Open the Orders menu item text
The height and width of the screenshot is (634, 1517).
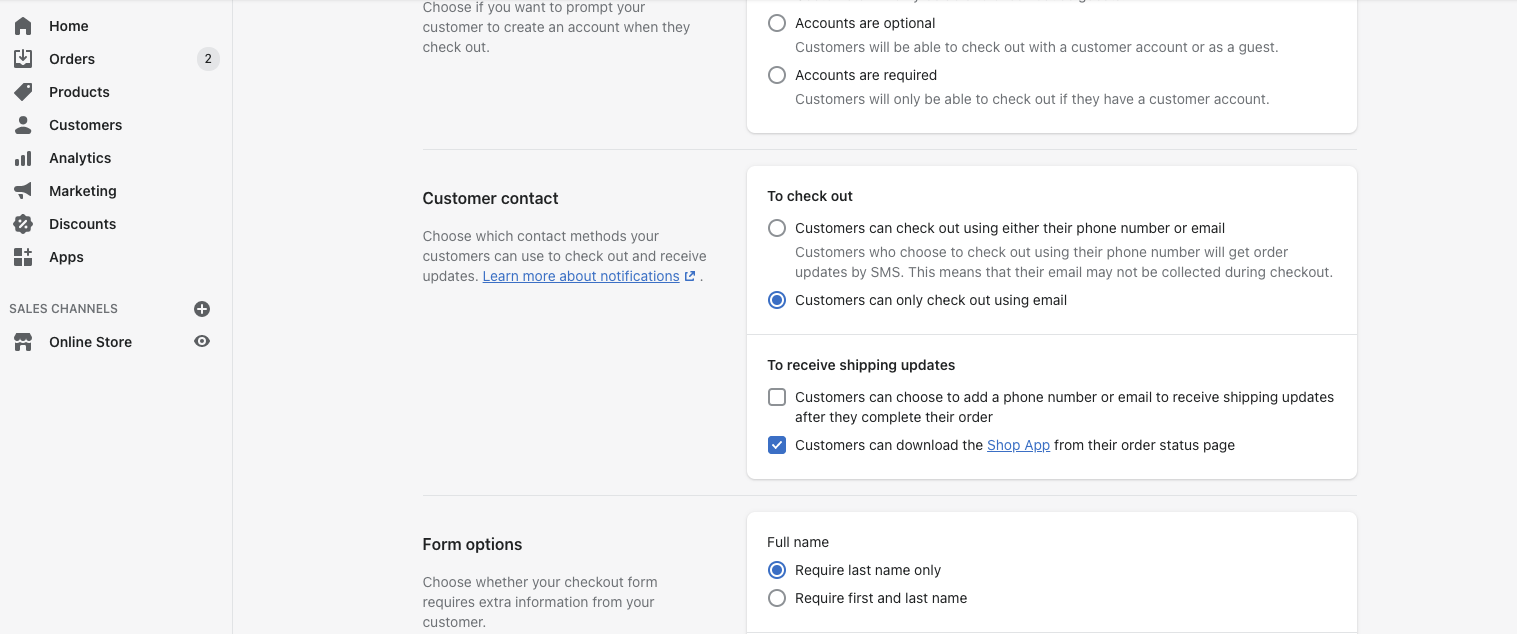(x=72, y=59)
